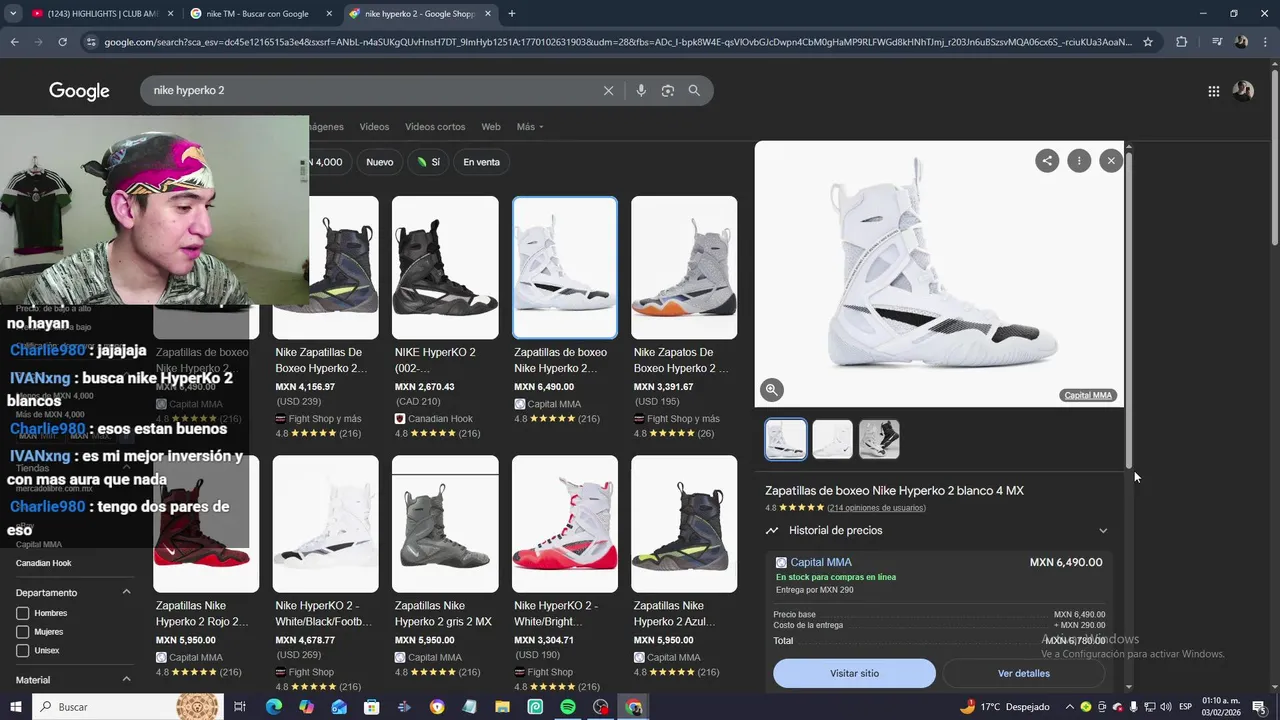Open the three-dot menu on the product panel
1280x720 pixels.
coord(1079,160)
